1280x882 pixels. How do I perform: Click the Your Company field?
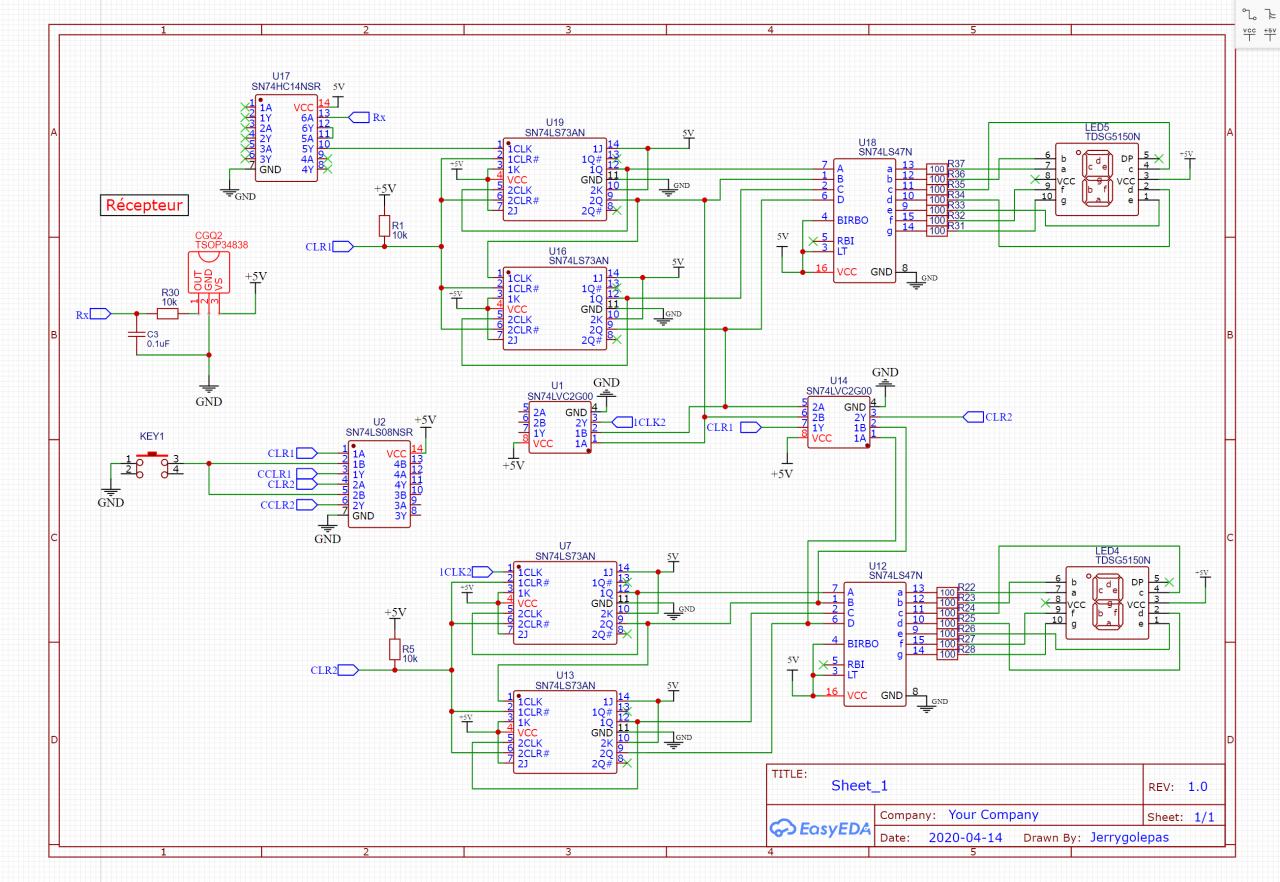click(x=993, y=815)
